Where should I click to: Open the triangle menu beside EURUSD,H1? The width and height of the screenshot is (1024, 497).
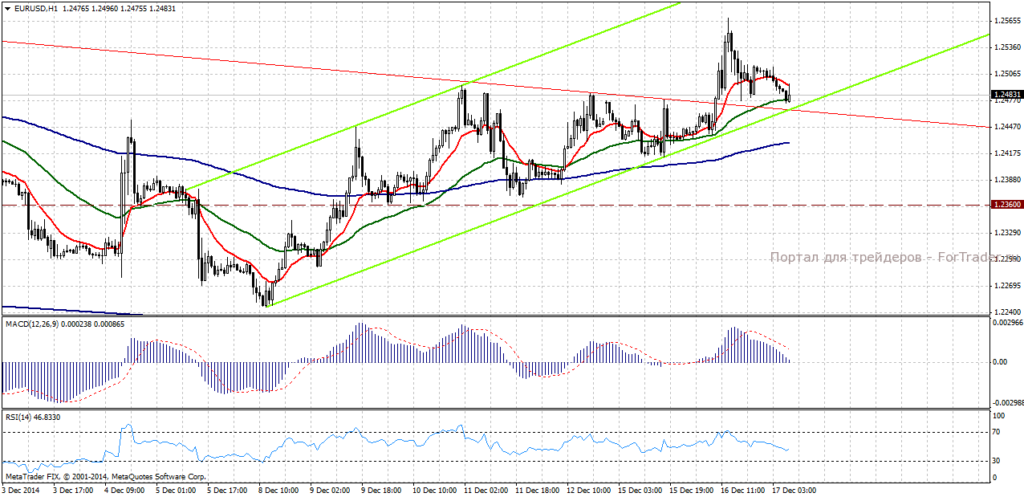click(x=6, y=8)
